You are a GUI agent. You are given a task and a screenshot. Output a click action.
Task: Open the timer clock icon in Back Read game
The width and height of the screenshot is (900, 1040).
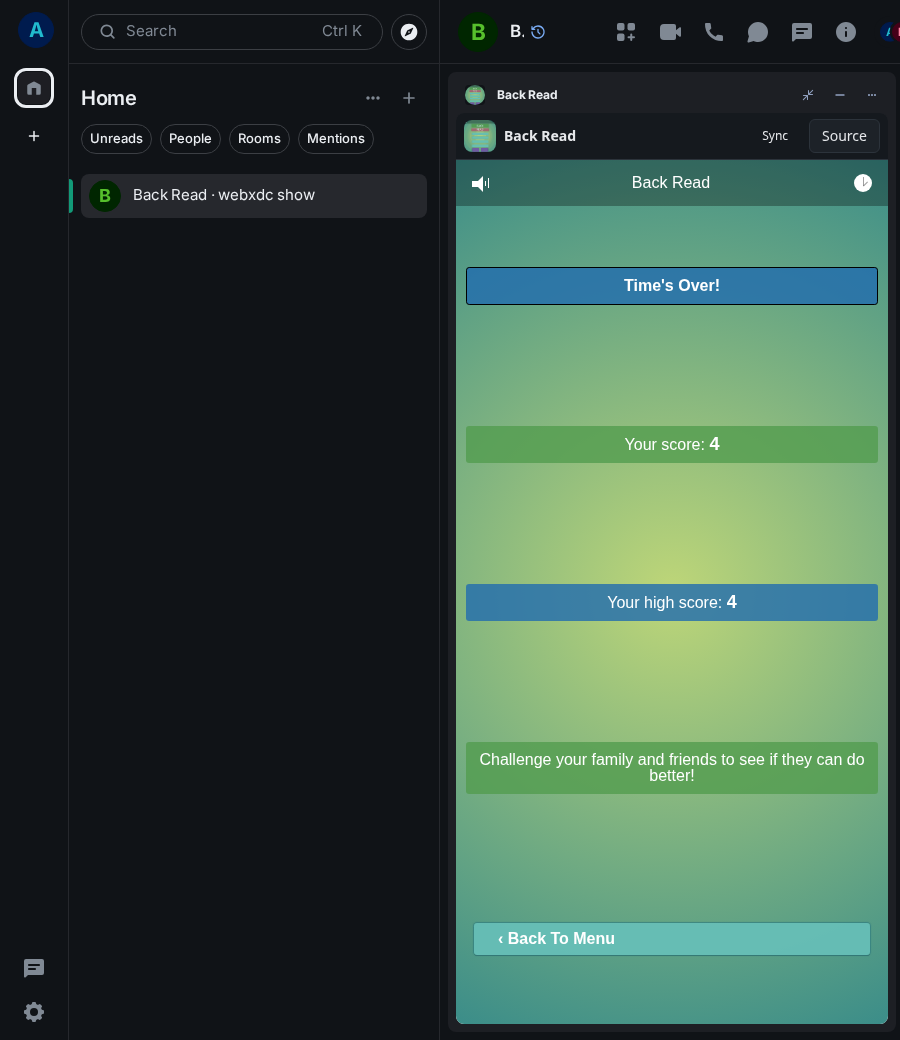(862, 183)
